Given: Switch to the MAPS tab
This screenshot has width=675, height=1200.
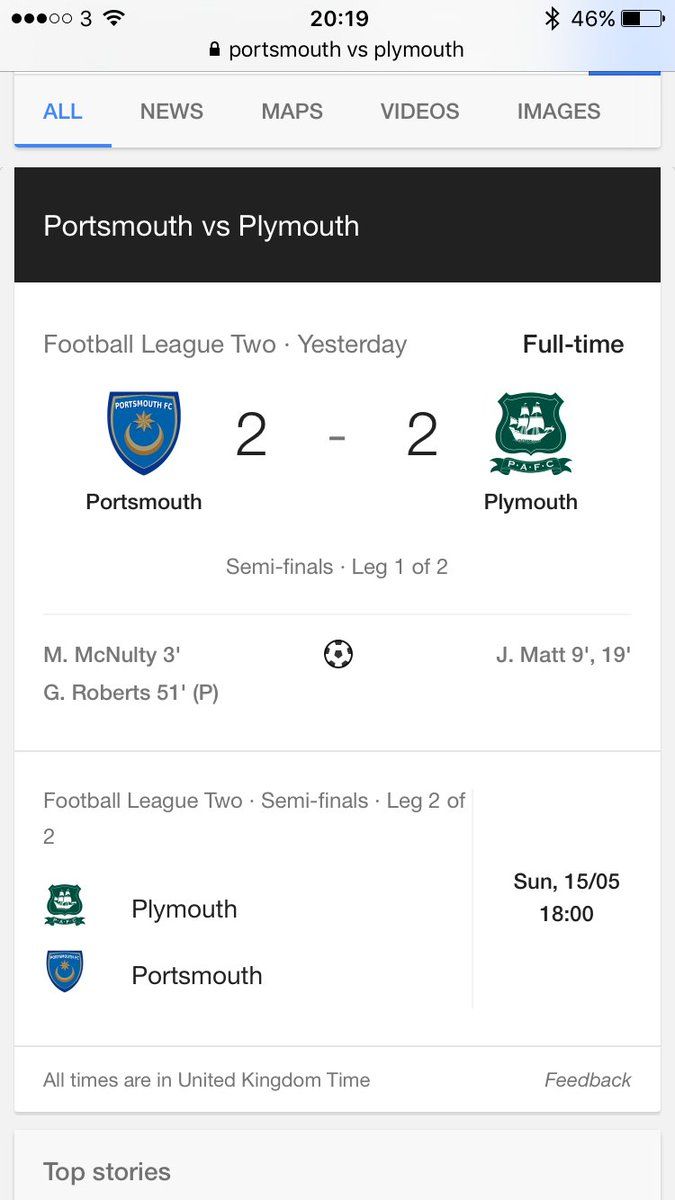Looking at the screenshot, I should (x=292, y=111).
